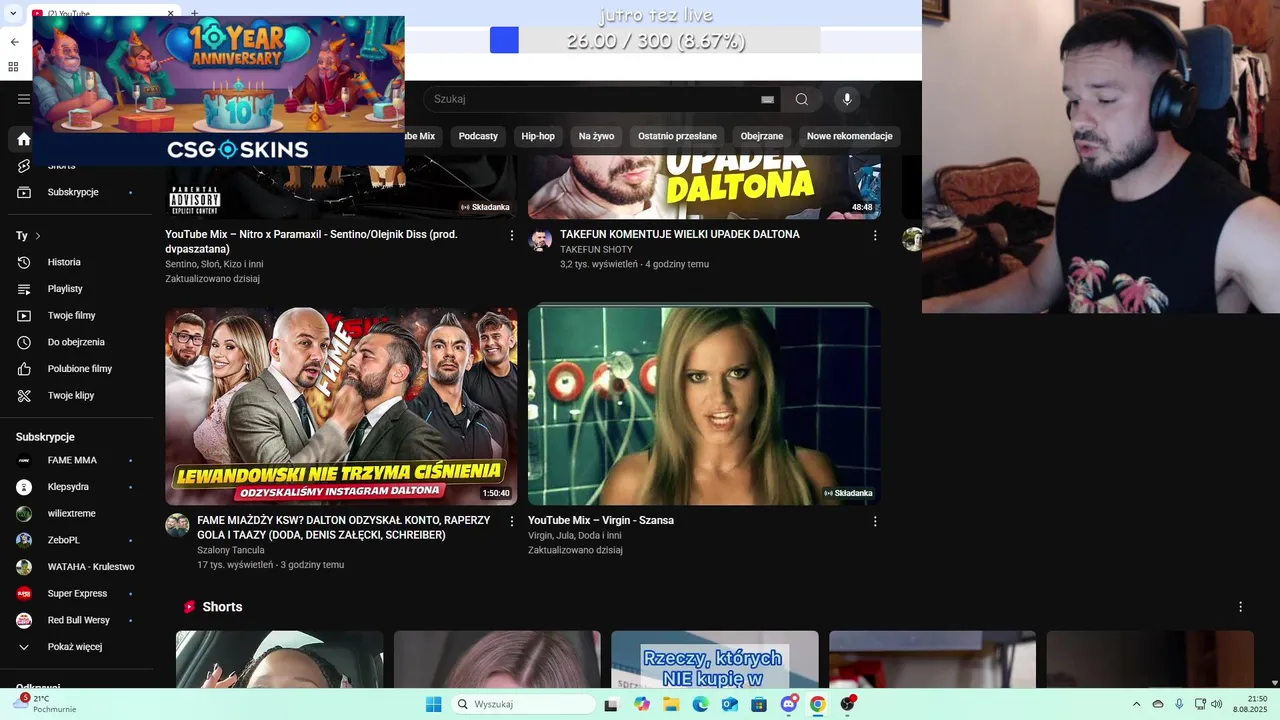Click browser back arrow
Screen dimensions: 1280x720
click(14, 42)
